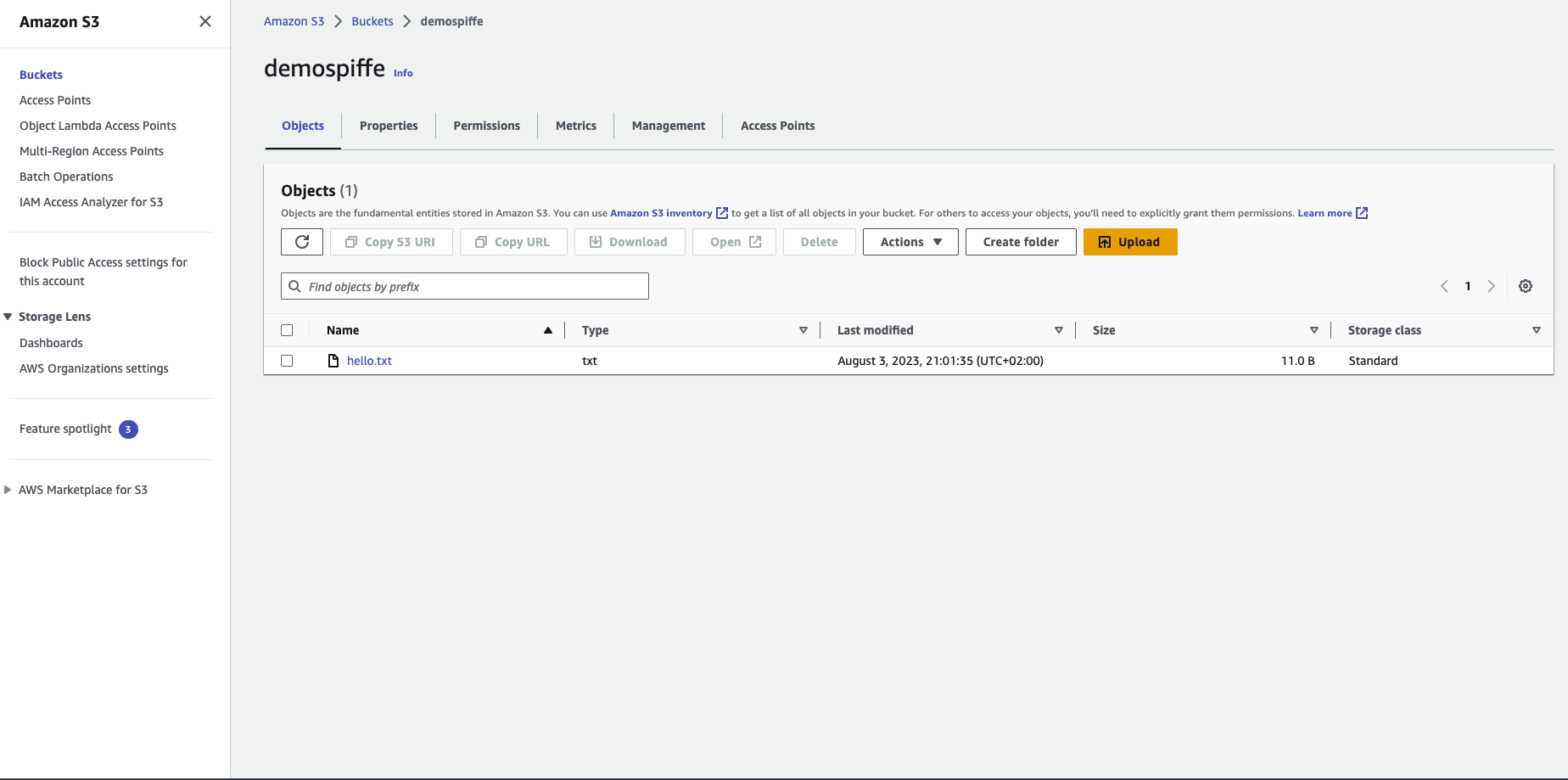The image size is (1568, 780).
Task: Click search magnifier icon in prefix field
Action: point(294,286)
